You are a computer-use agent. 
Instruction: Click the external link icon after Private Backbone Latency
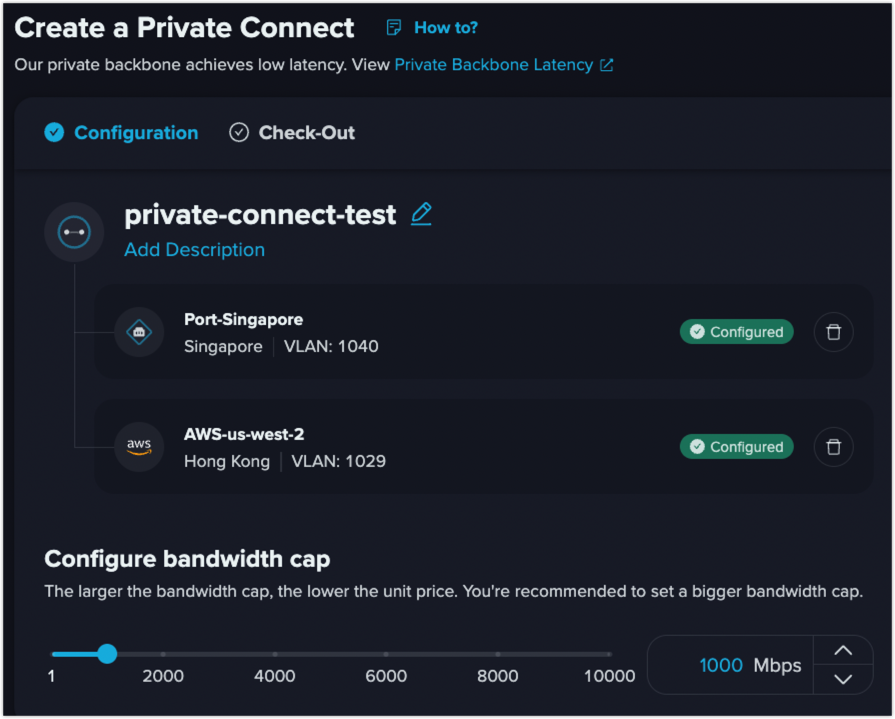point(607,65)
